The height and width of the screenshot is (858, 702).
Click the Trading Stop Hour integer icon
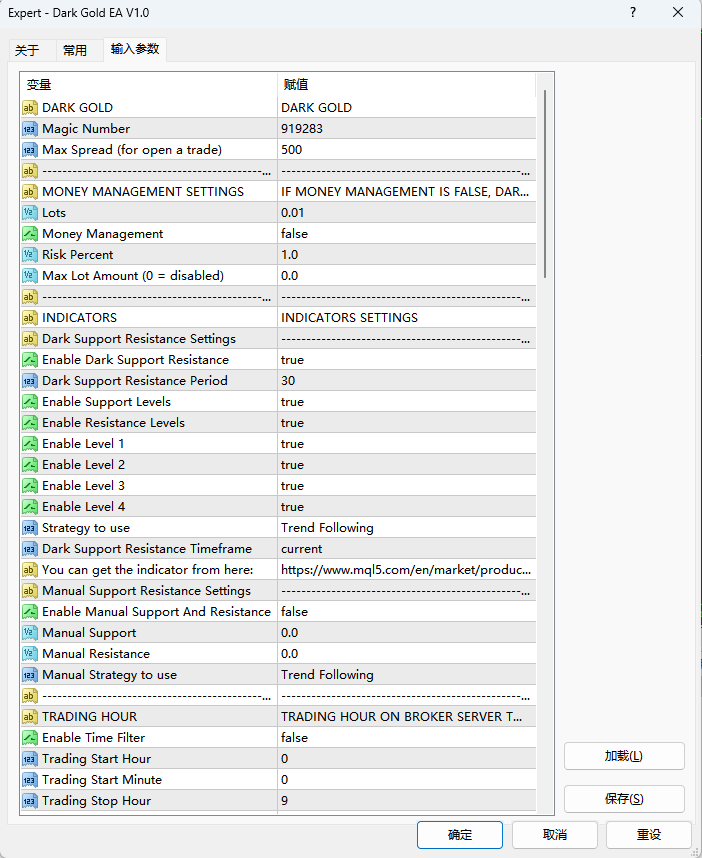[29, 801]
